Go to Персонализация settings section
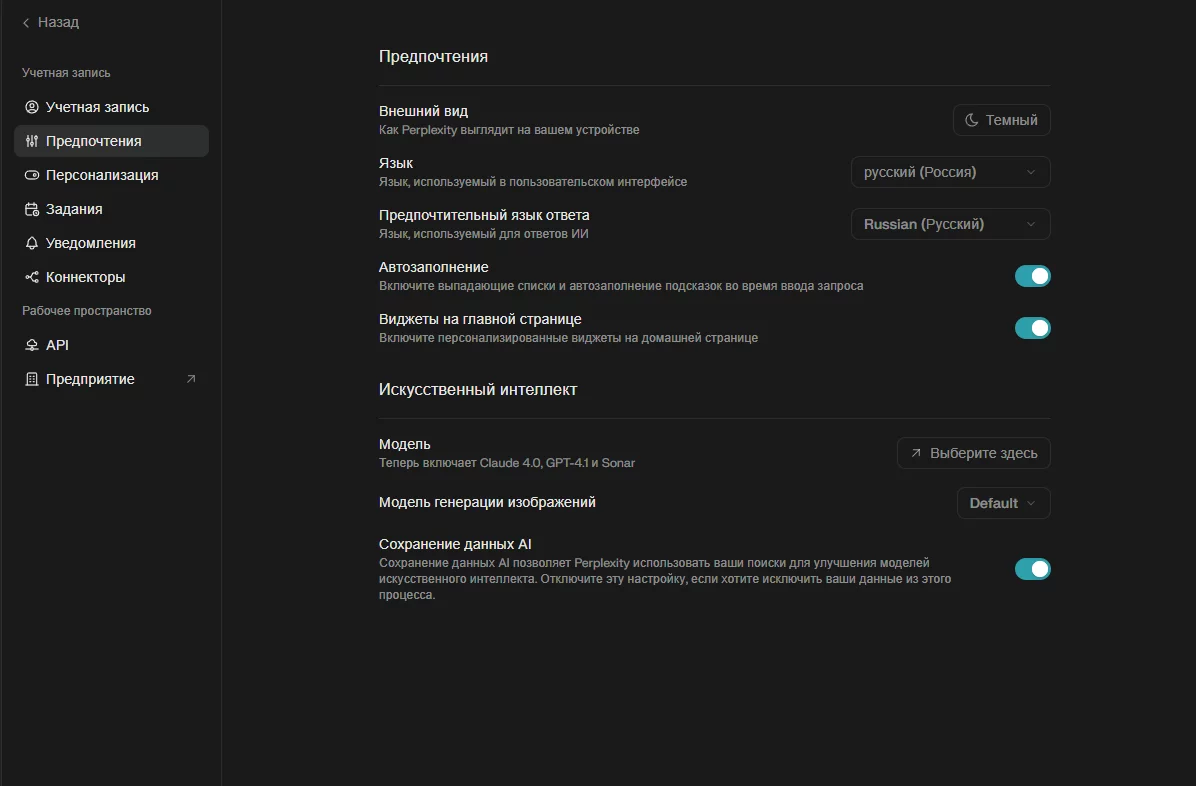1196x786 pixels. coord(102,175)
